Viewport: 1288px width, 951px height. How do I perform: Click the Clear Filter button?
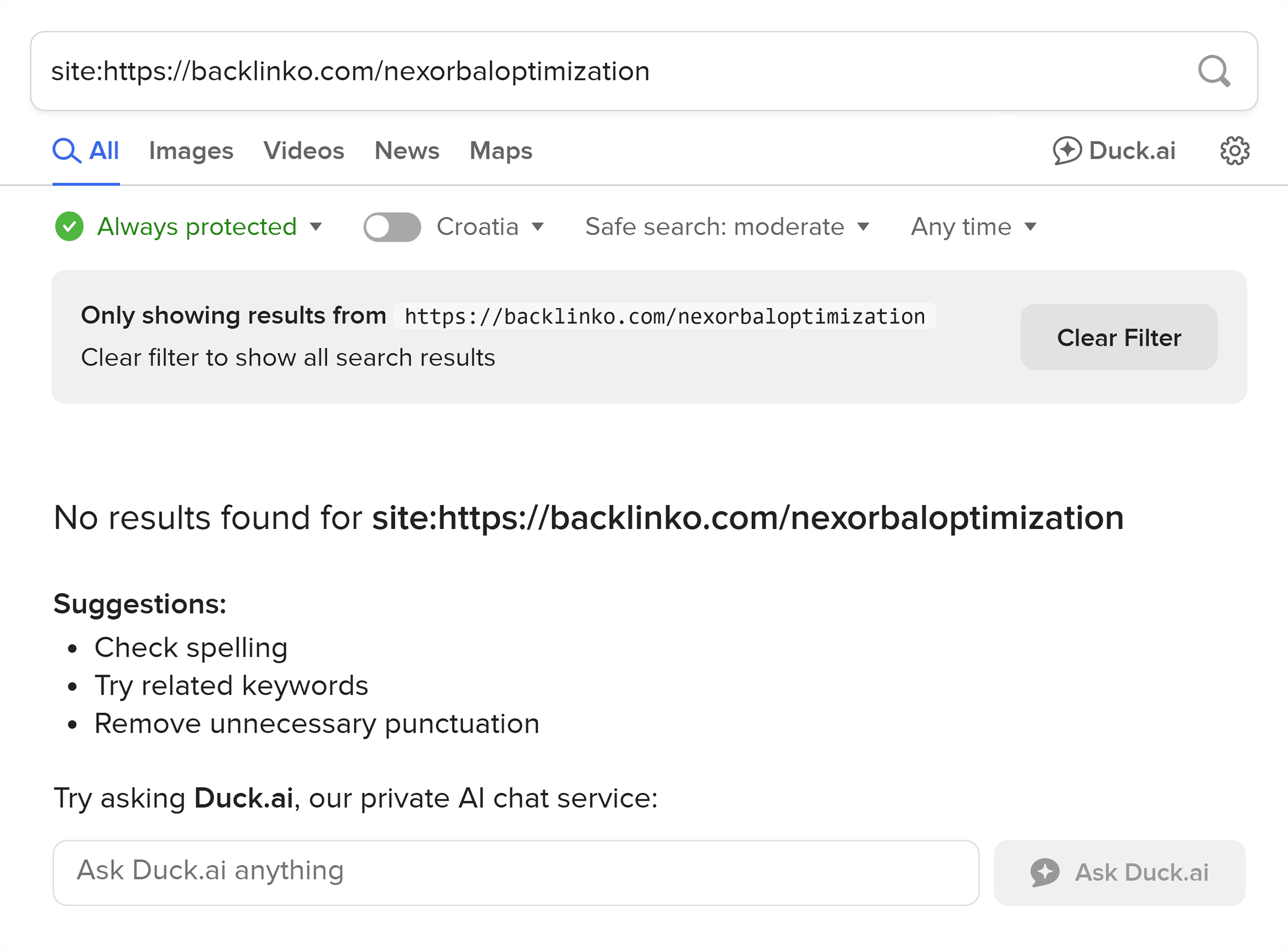(1118, 337)
